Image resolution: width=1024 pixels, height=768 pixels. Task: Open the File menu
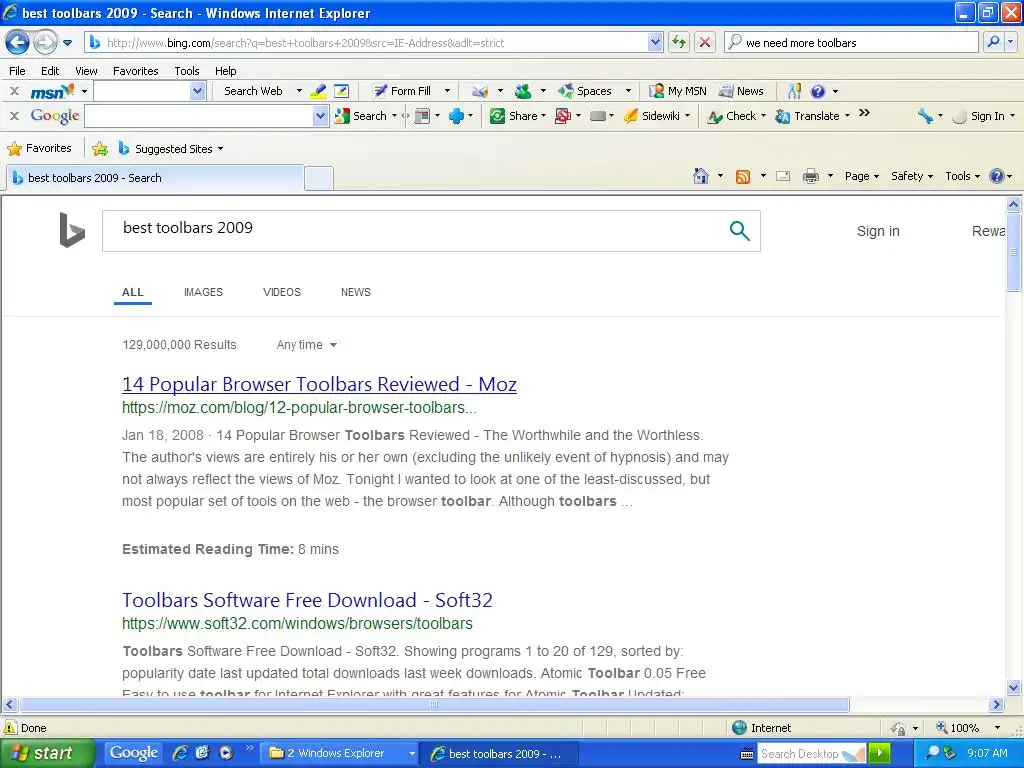[x=18, y=71]
